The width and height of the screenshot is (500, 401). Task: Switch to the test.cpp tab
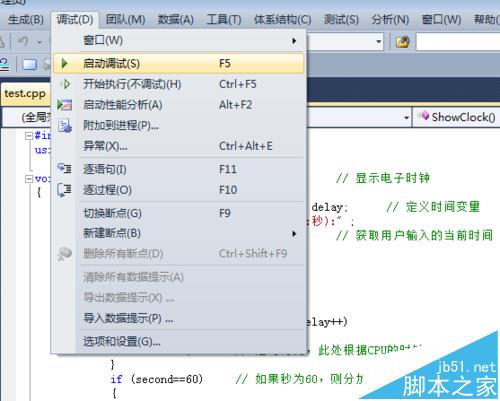pyautogui.click(x=25, y=94)
